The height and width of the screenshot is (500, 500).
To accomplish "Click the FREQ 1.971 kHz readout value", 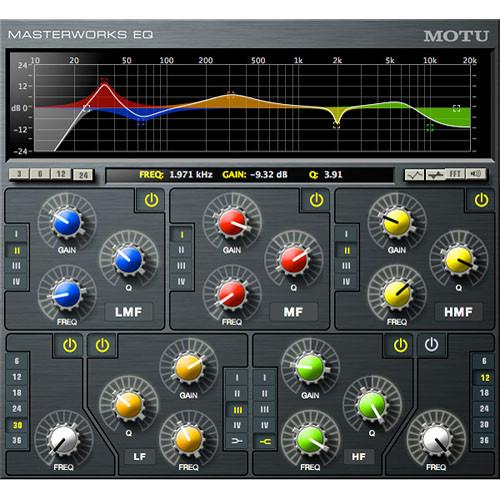I will pyautogui.click(x=191, y=175).
